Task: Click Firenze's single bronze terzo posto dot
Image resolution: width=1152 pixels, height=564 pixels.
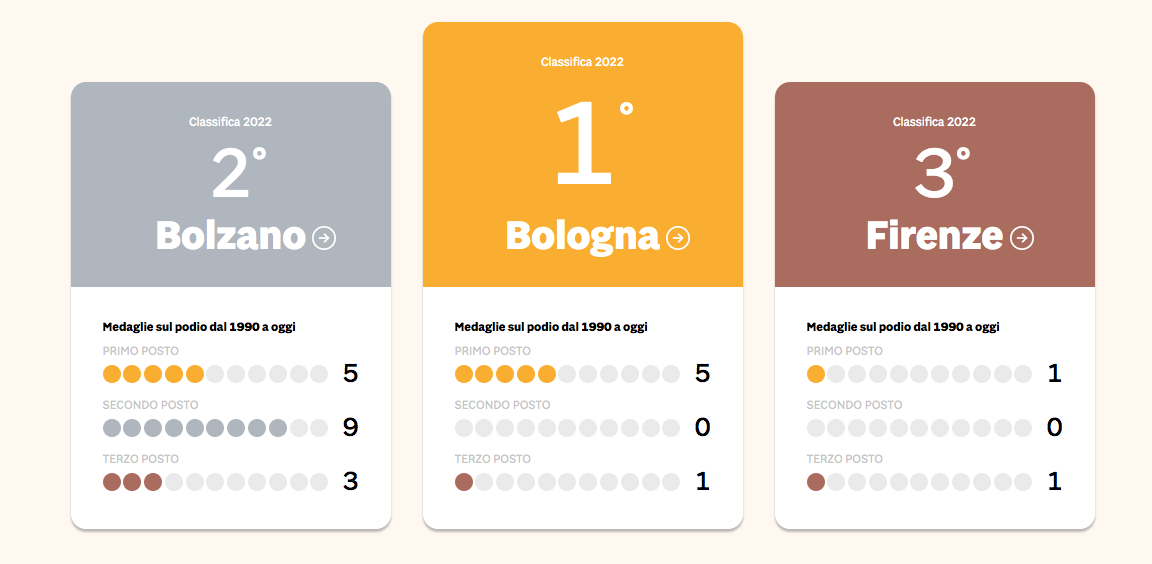Action: pos(816,482)
